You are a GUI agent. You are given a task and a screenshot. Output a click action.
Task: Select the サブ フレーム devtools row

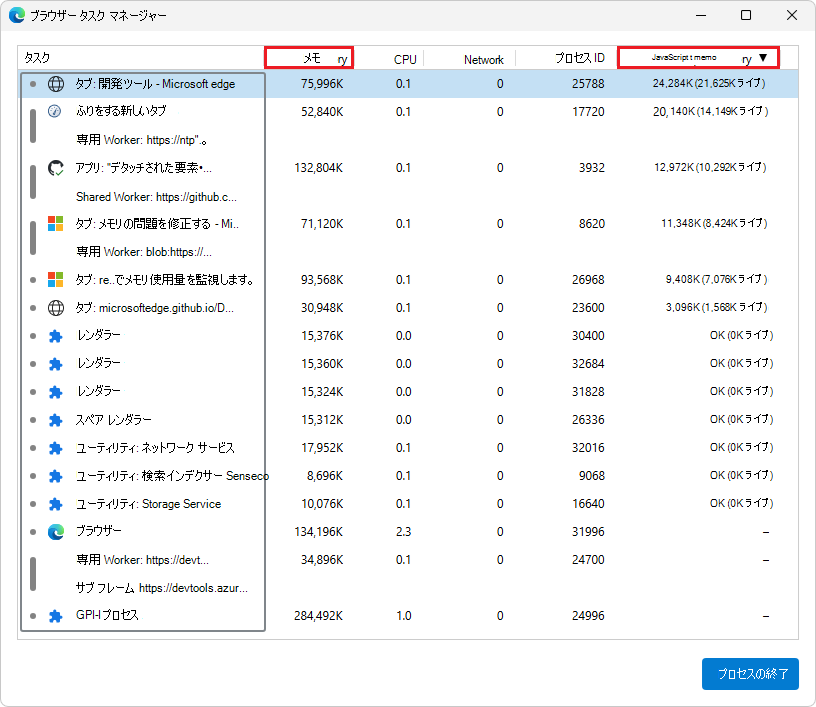point(161,588)
